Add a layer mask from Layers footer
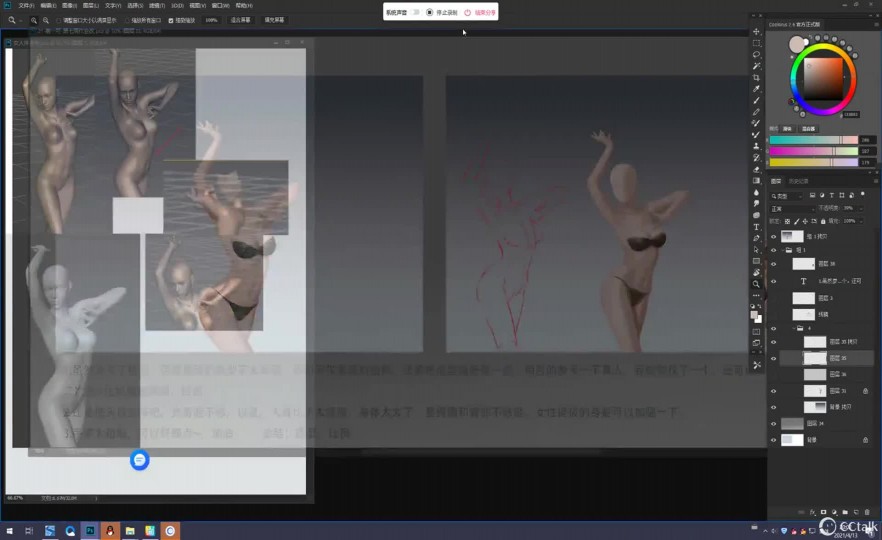The width and height of the screenshot is (882, 540). (x=823, y=512)
